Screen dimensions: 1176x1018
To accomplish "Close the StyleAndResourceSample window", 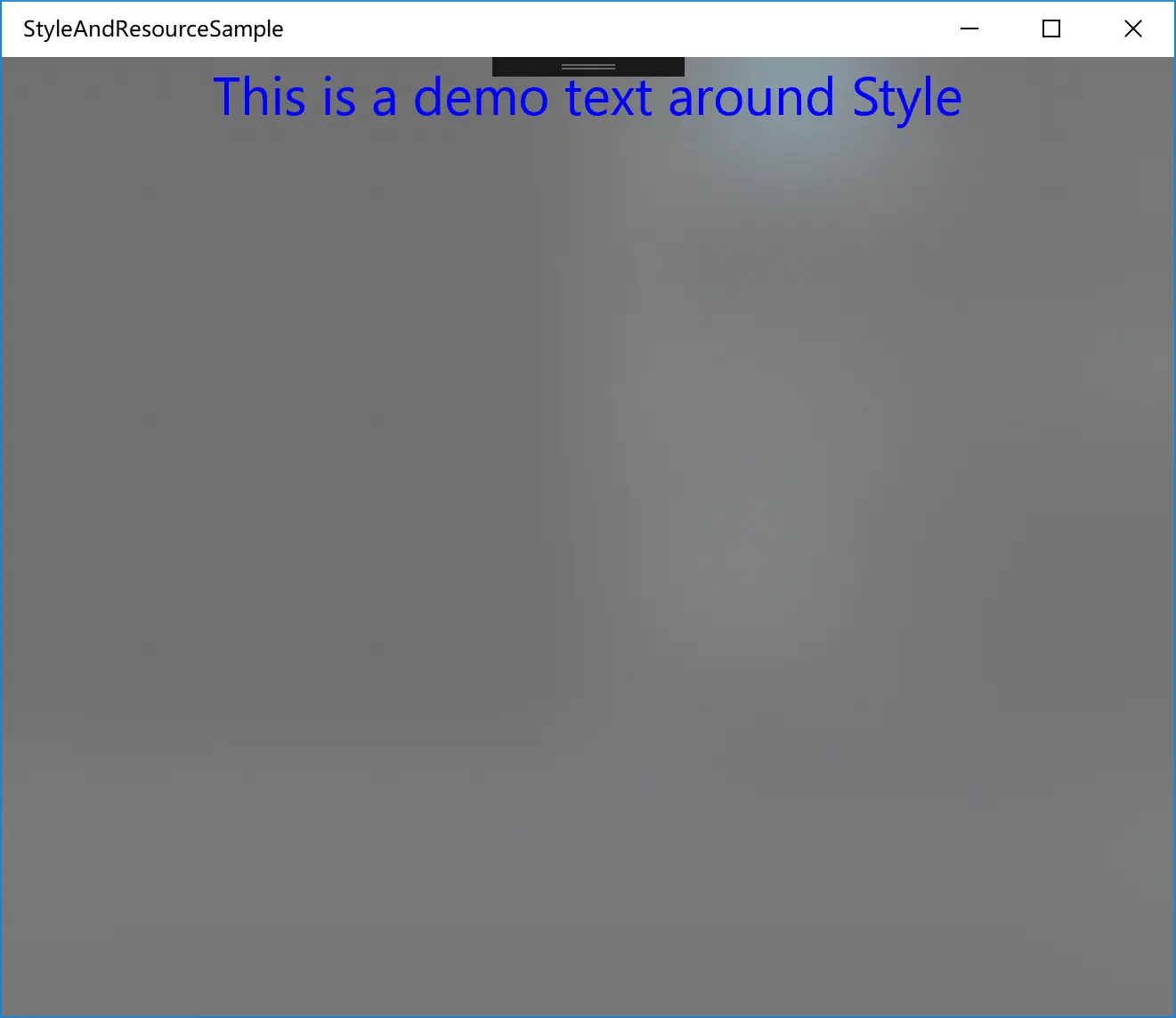I will pyautogui.click(x=1133, y=29).
